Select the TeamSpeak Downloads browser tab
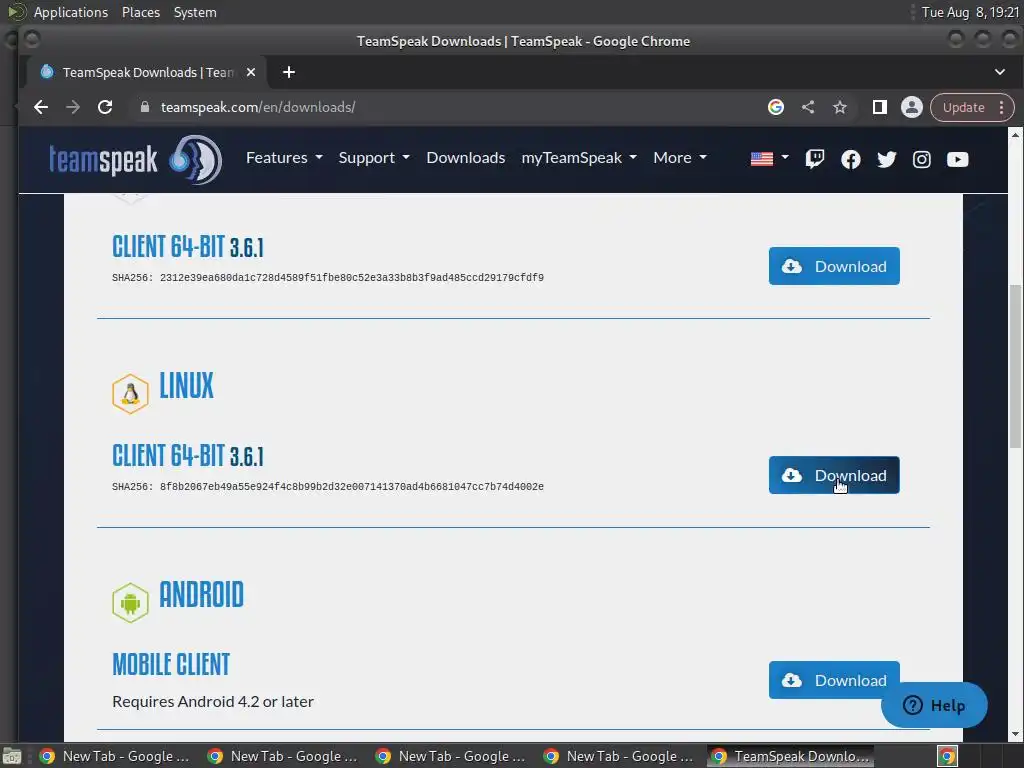This screenshot has height=768, width=1024. point(147,72)
